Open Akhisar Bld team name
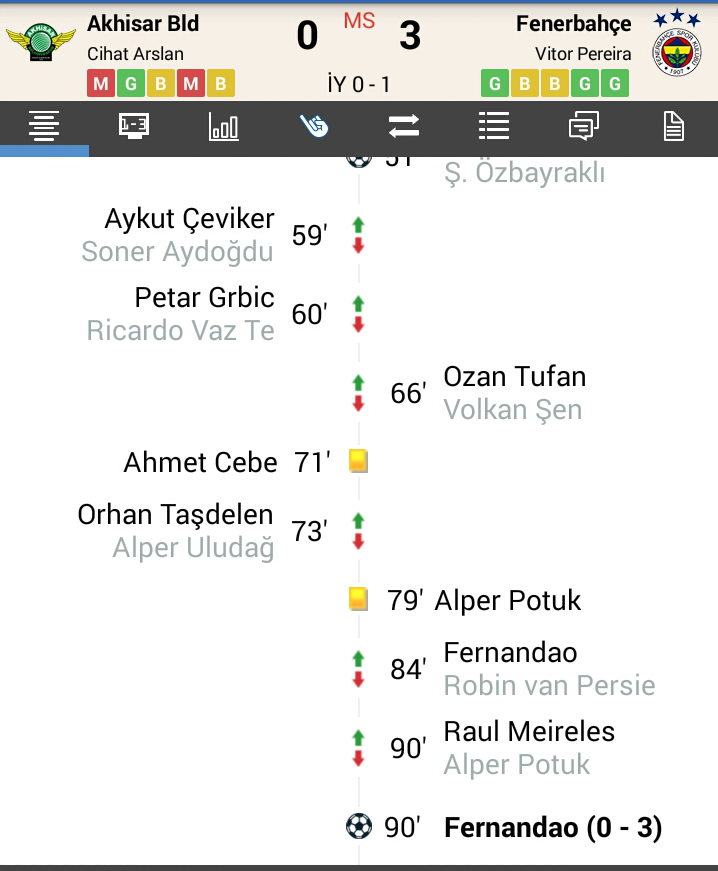The height and width of the screenshot is (871, 718). click(143, 23)
